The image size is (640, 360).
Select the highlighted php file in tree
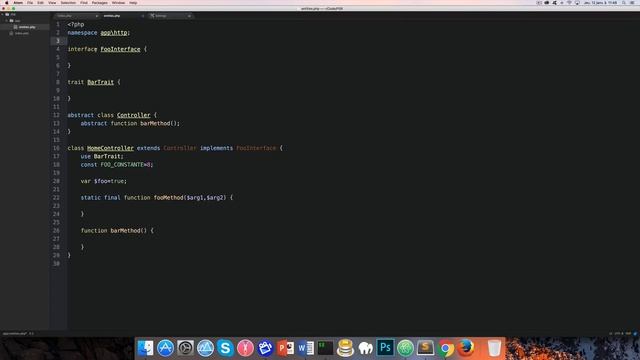coord(25,27)
